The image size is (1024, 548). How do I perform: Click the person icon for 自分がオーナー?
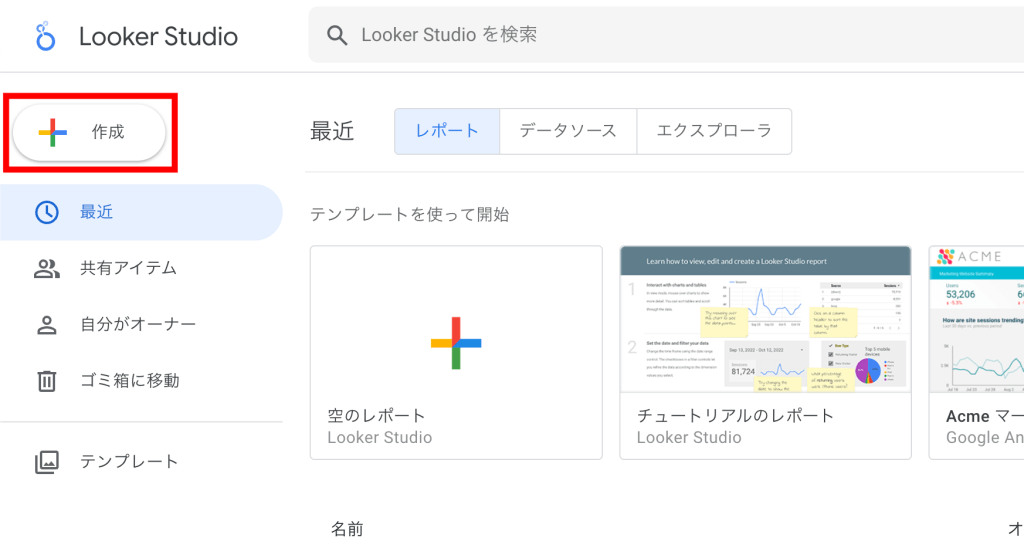pyautogui.click(x=47, y=325)
